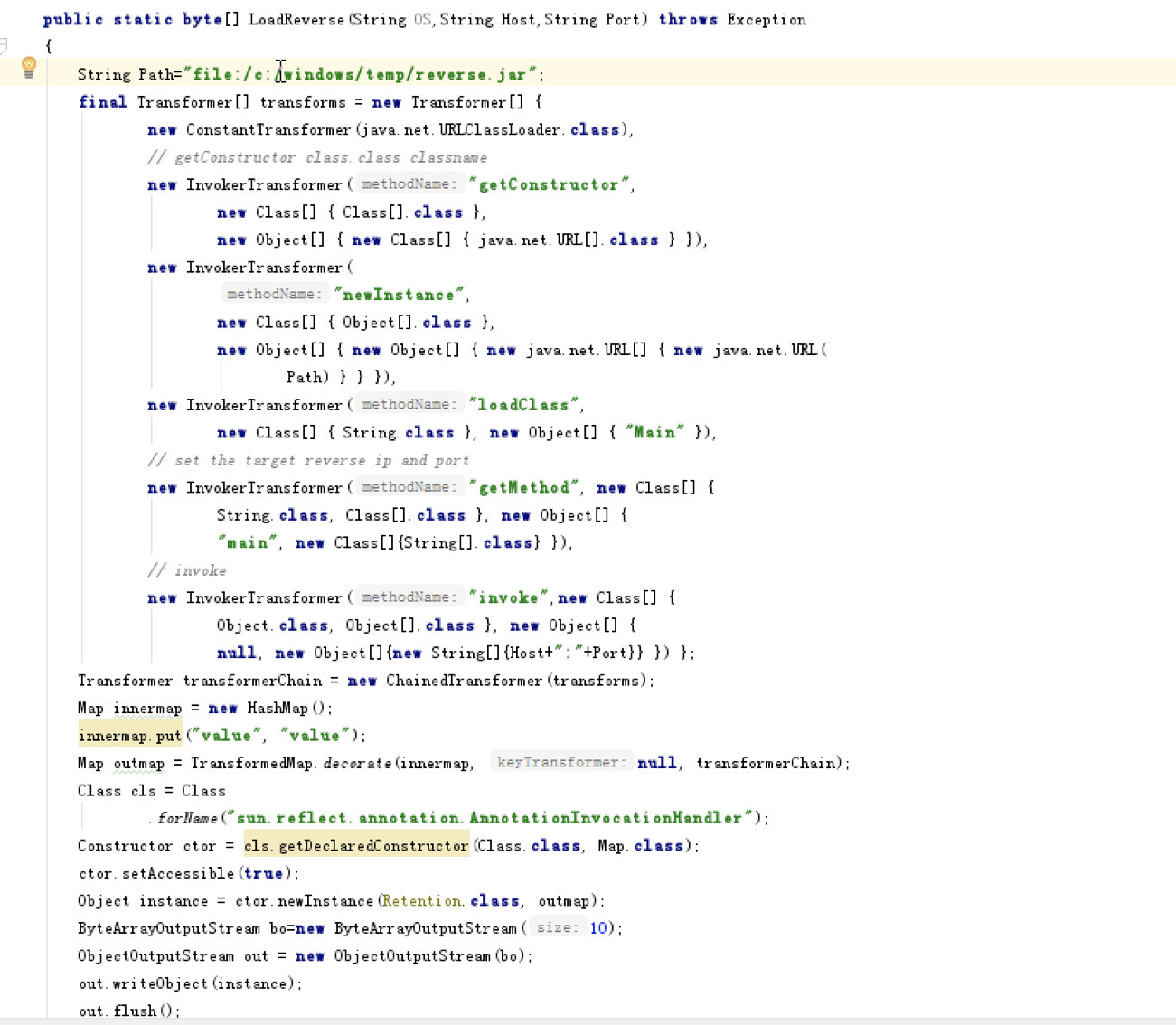This screenshot has height=1025, width=1176.
Task: Click the "file:/c:/windows/temp/reverse.jar" string
Action: tap(360, 74)
